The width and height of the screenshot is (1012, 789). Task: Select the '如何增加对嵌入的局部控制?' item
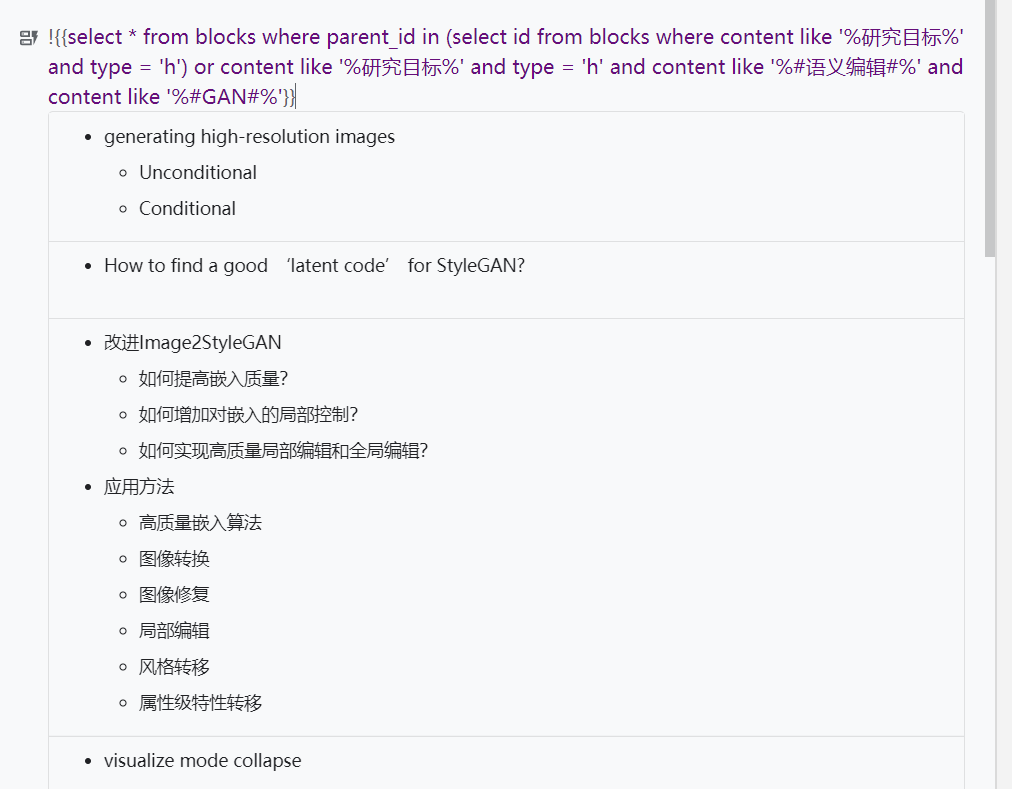click(248, 415)
